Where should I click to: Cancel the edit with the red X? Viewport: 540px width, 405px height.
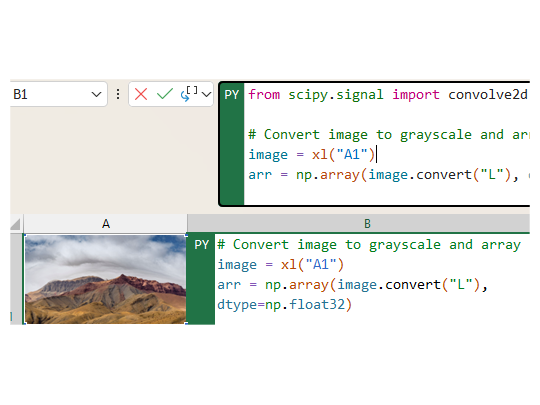click(141, 94)
